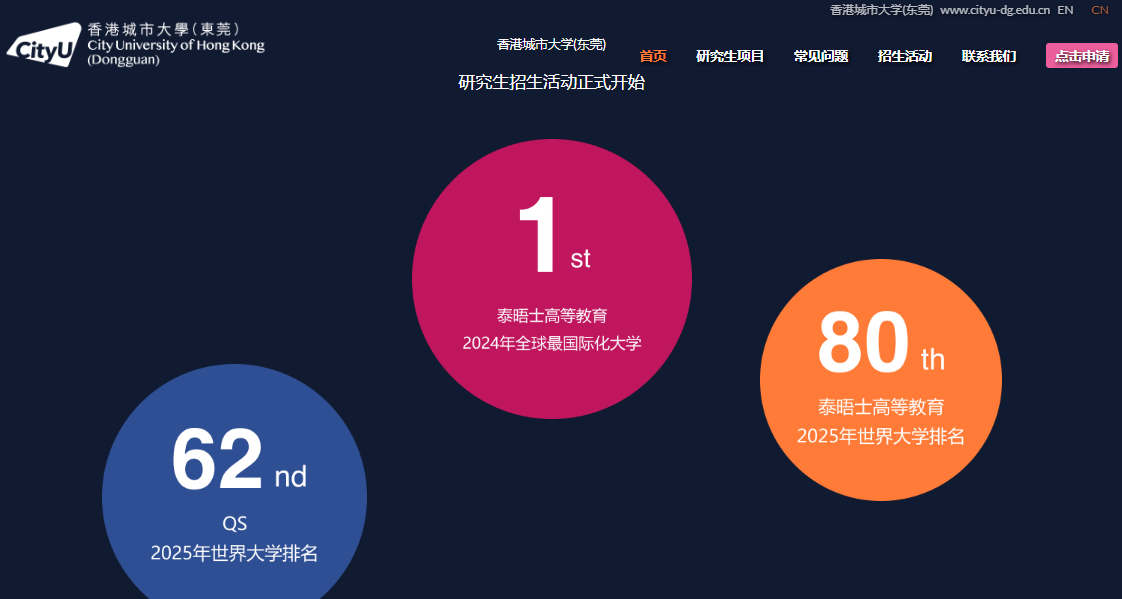
Task: Open the 招生活动 menu item
Action: [x=904, y=56]
